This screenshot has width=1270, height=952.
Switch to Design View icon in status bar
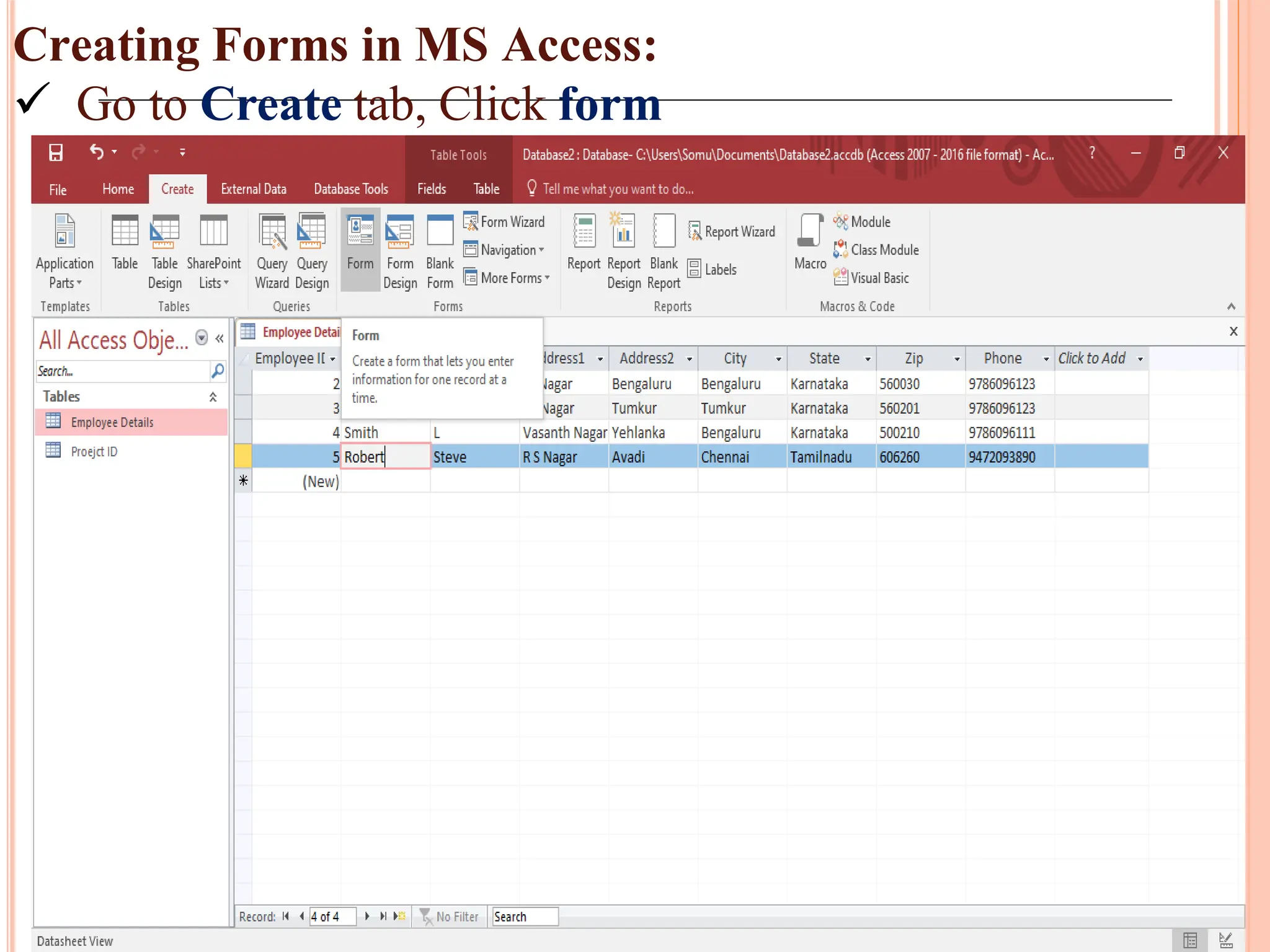point(1226,940)
